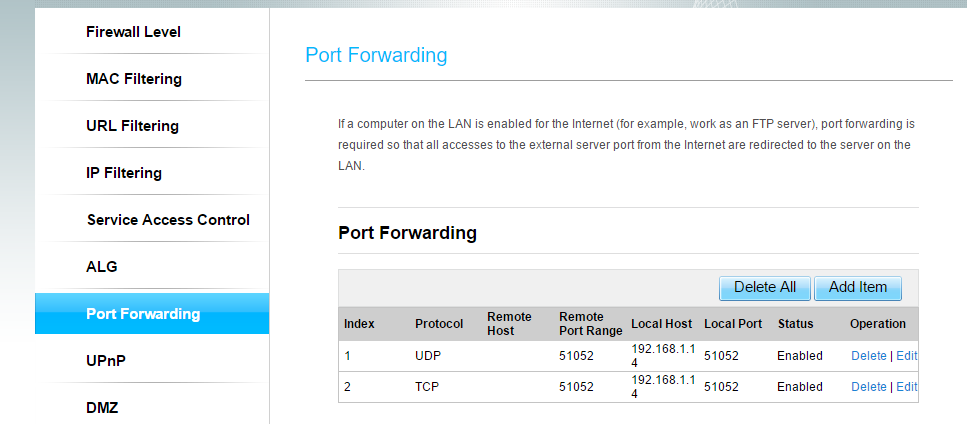Open the IP Filtering section
Image resolution: width=967 pixels, height=424 pixels.
124,173
